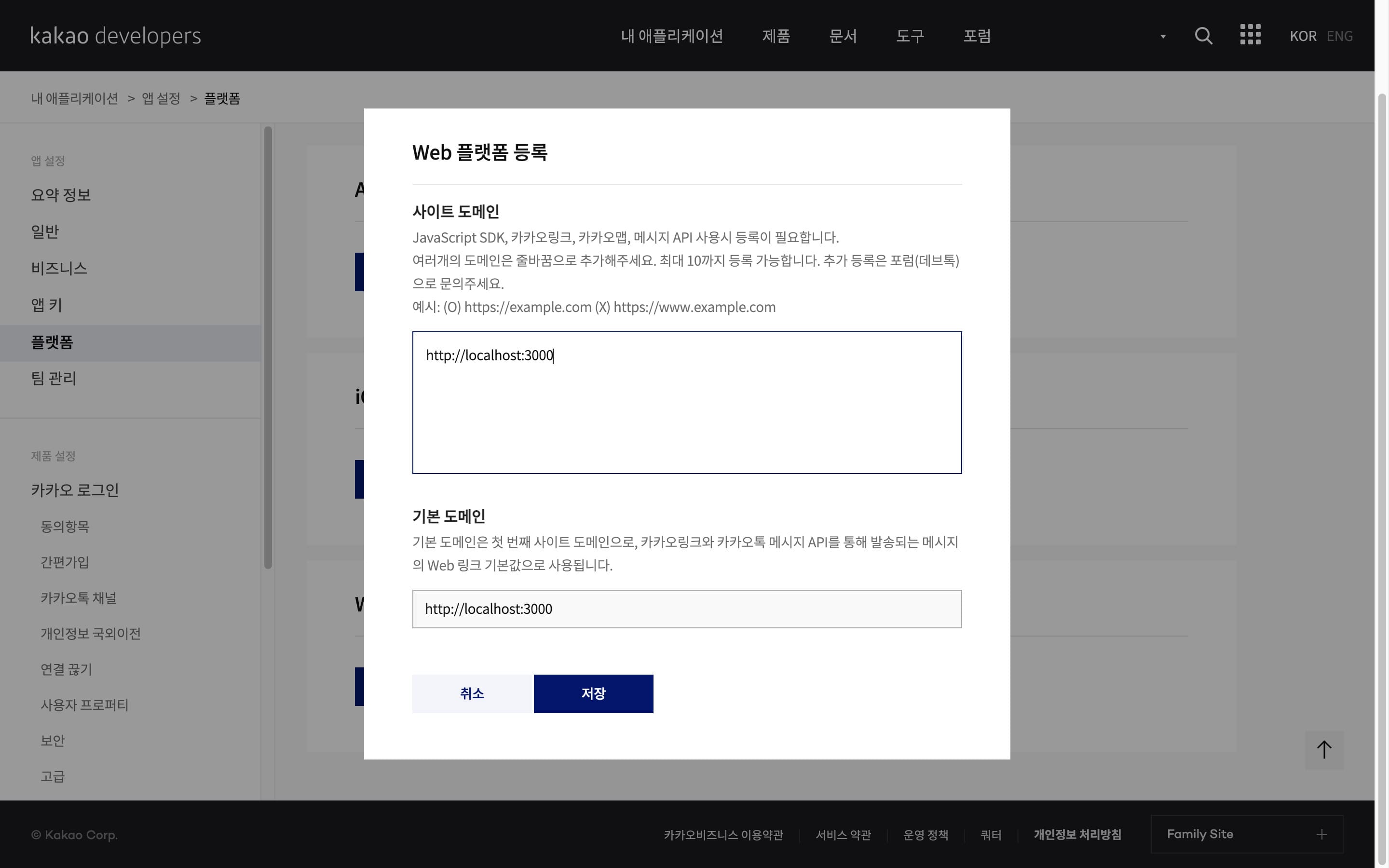Click 내 애플리케이션 breadcrumb link

click(x=75, y=99)
